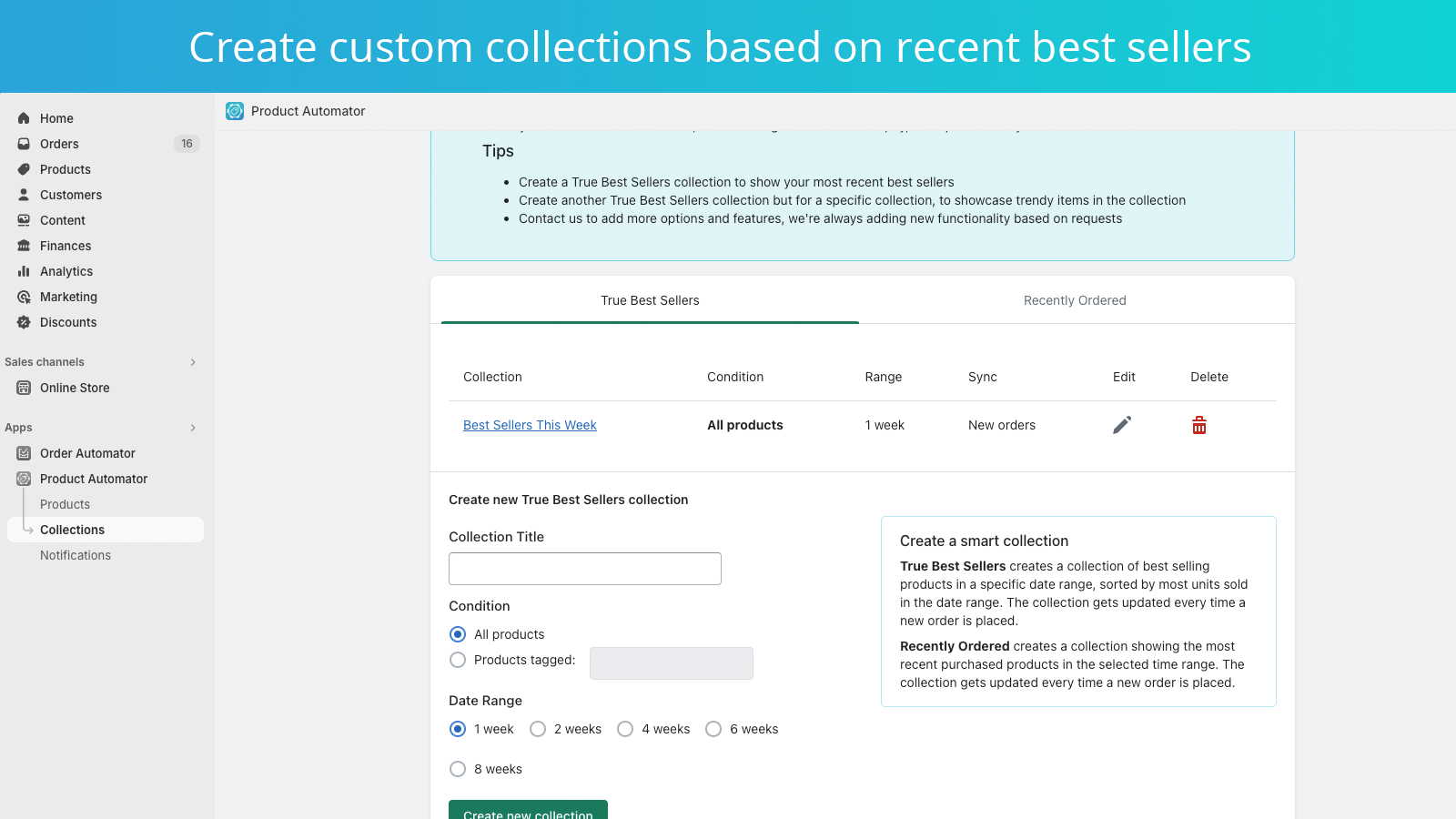Delete Best Sellers This Week via trash icon

tap(1199, 425)
